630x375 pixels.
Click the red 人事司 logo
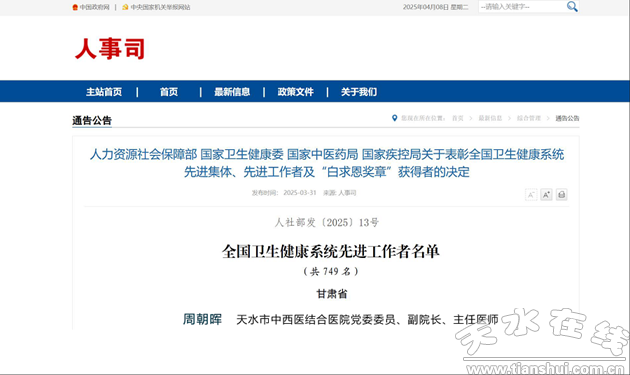point(110,49)
